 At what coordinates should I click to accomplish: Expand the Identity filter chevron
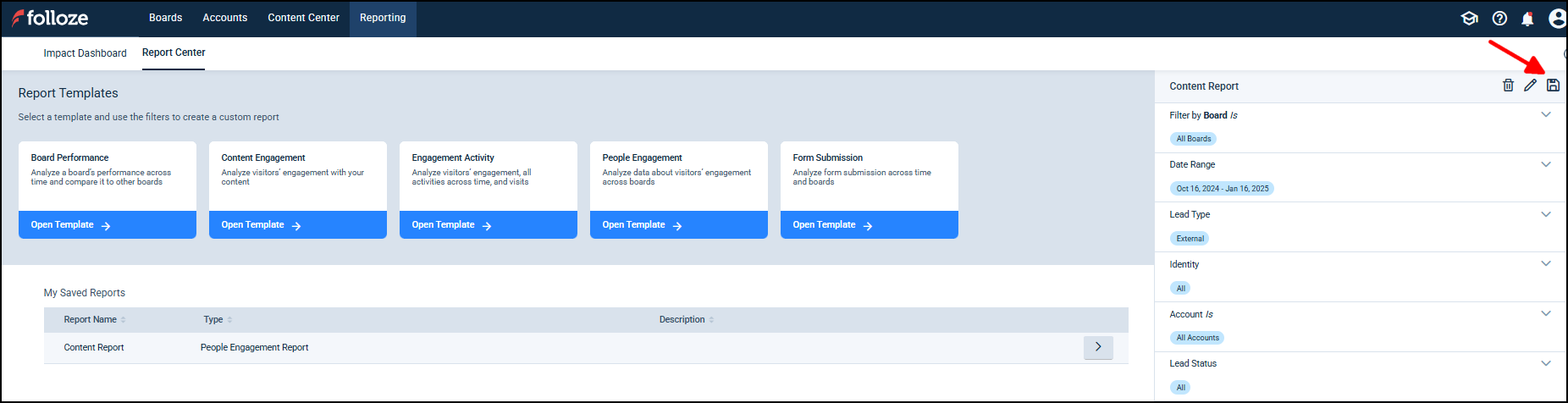1545,264
